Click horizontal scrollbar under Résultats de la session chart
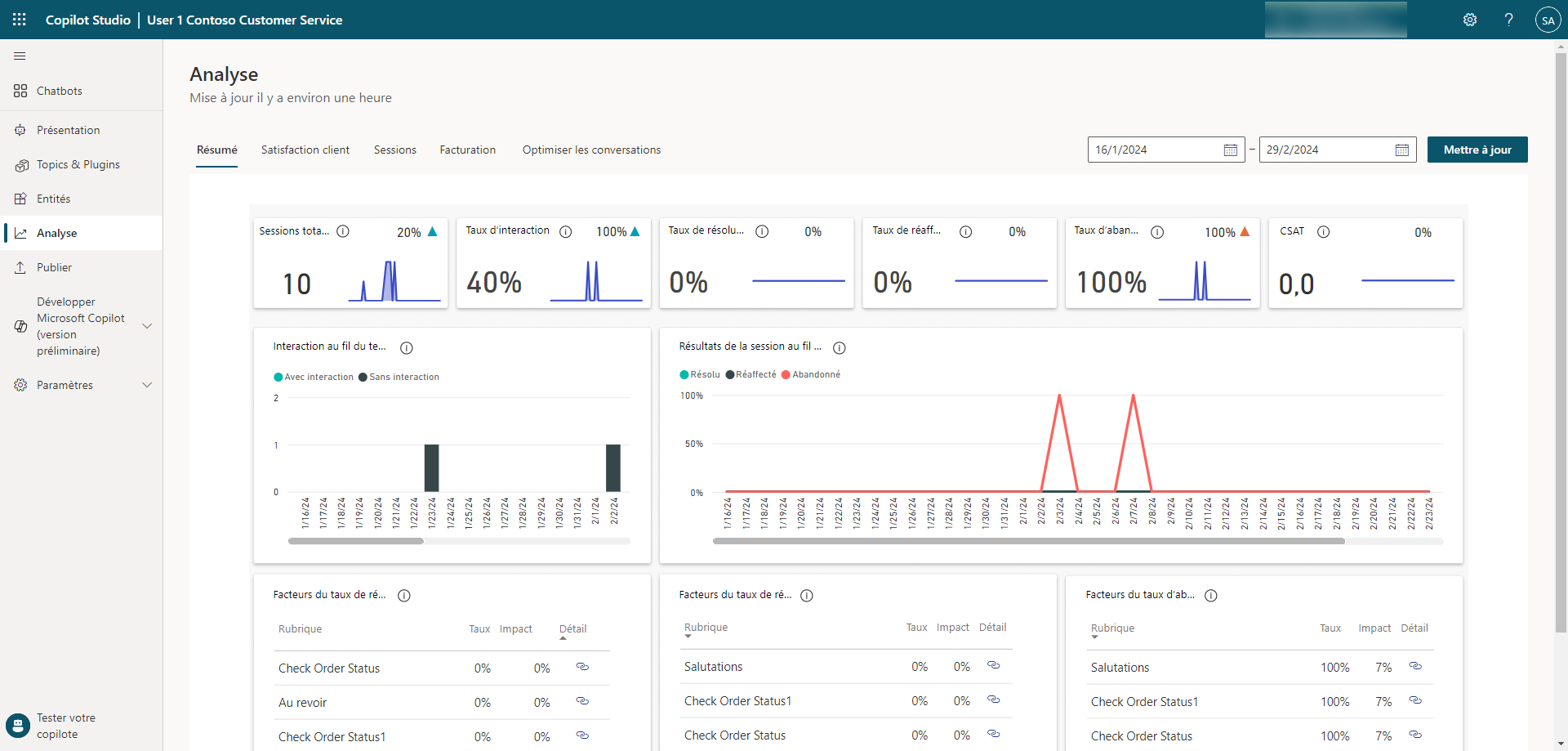 coord(1029,541)
